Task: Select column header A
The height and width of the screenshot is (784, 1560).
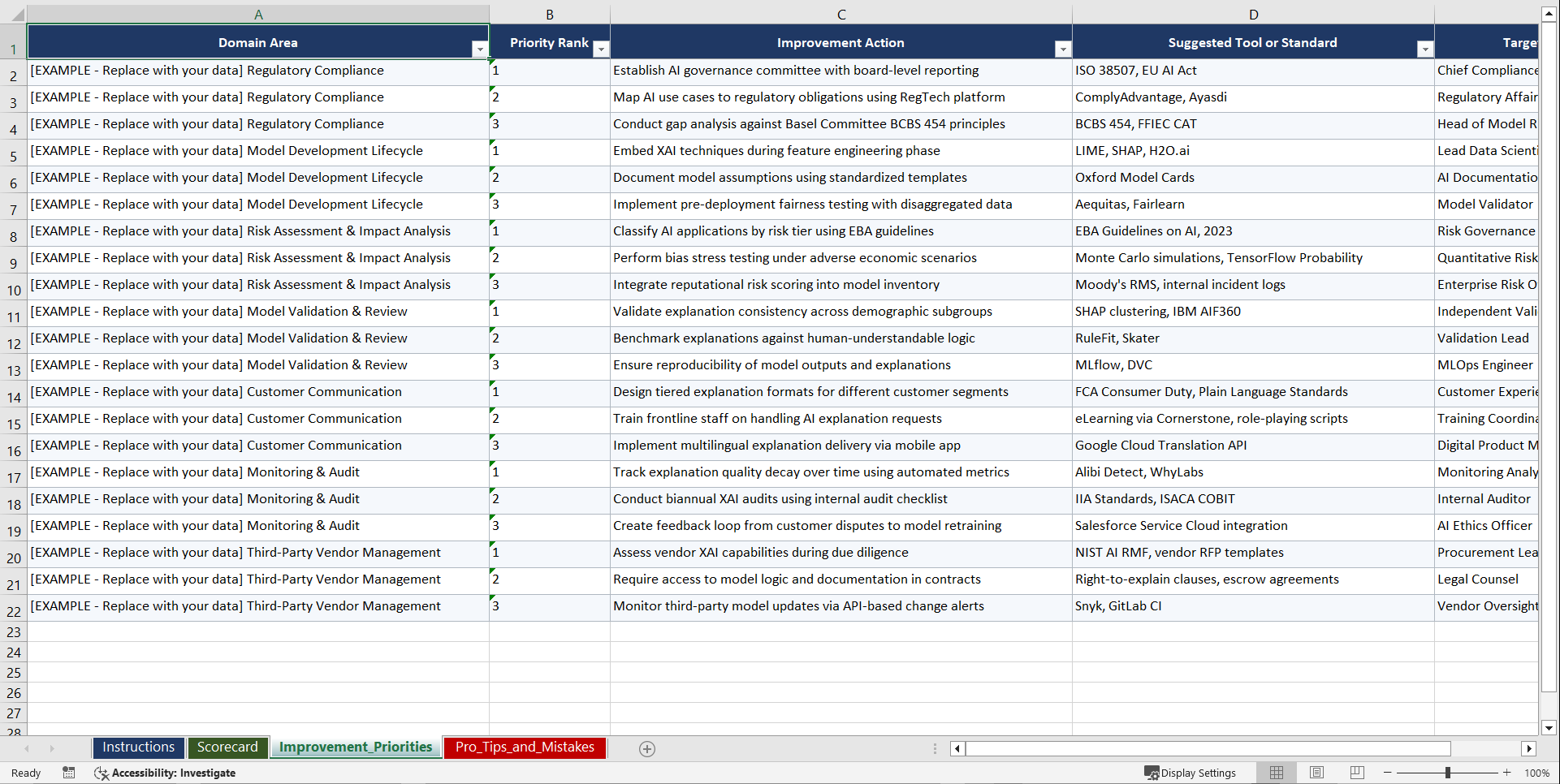Action: (258, 14)
